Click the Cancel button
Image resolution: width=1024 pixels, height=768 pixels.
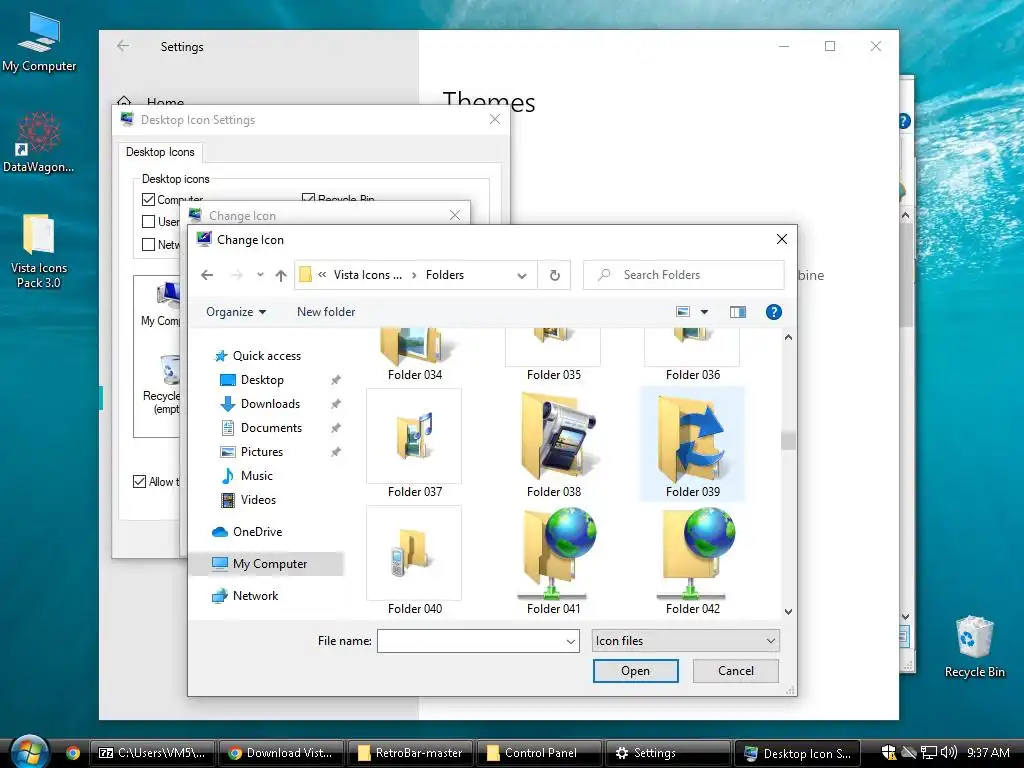coord(735,671)
